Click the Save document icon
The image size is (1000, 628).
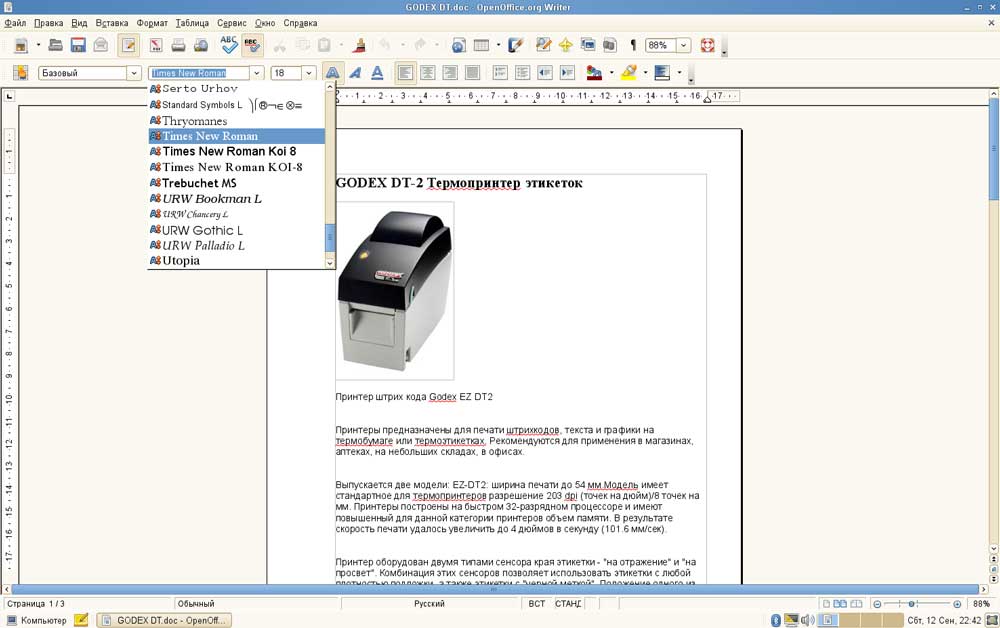pyautogui.click(x=77, y=45)
